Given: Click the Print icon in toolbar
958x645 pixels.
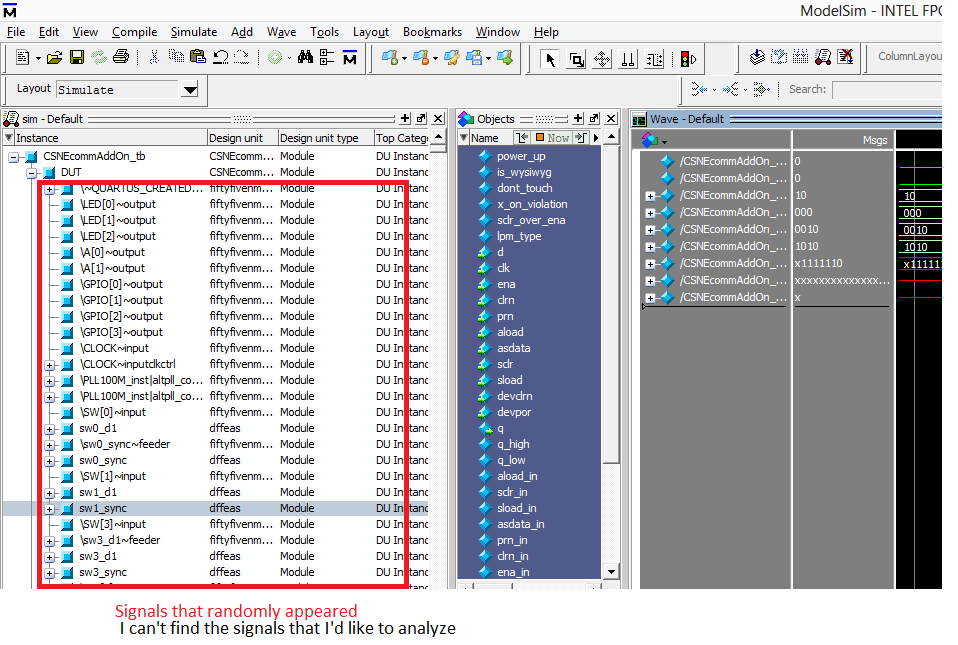Looking at the screenshot, I should pyautogui.click(x=121, y=57).
